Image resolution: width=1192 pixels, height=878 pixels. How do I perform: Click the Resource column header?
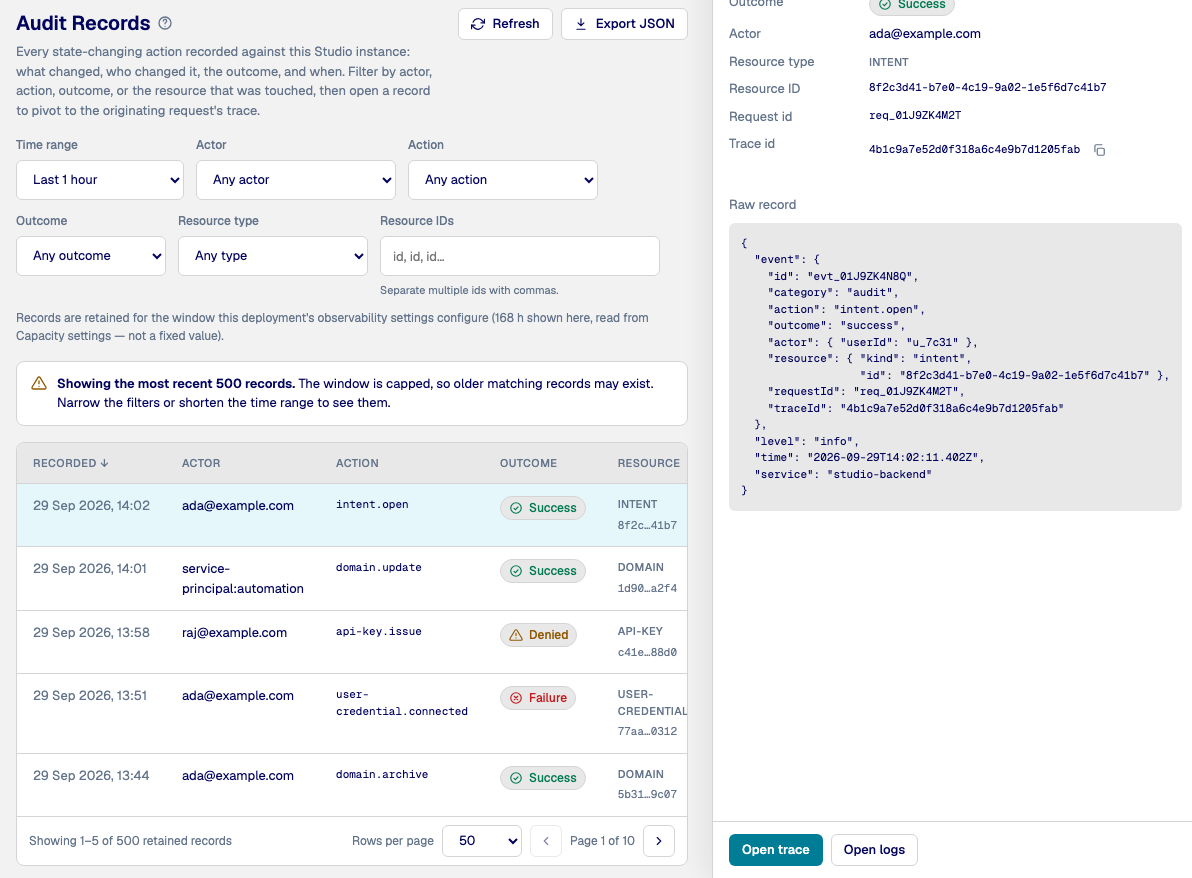pyautogui.click(x=648, y=463)
